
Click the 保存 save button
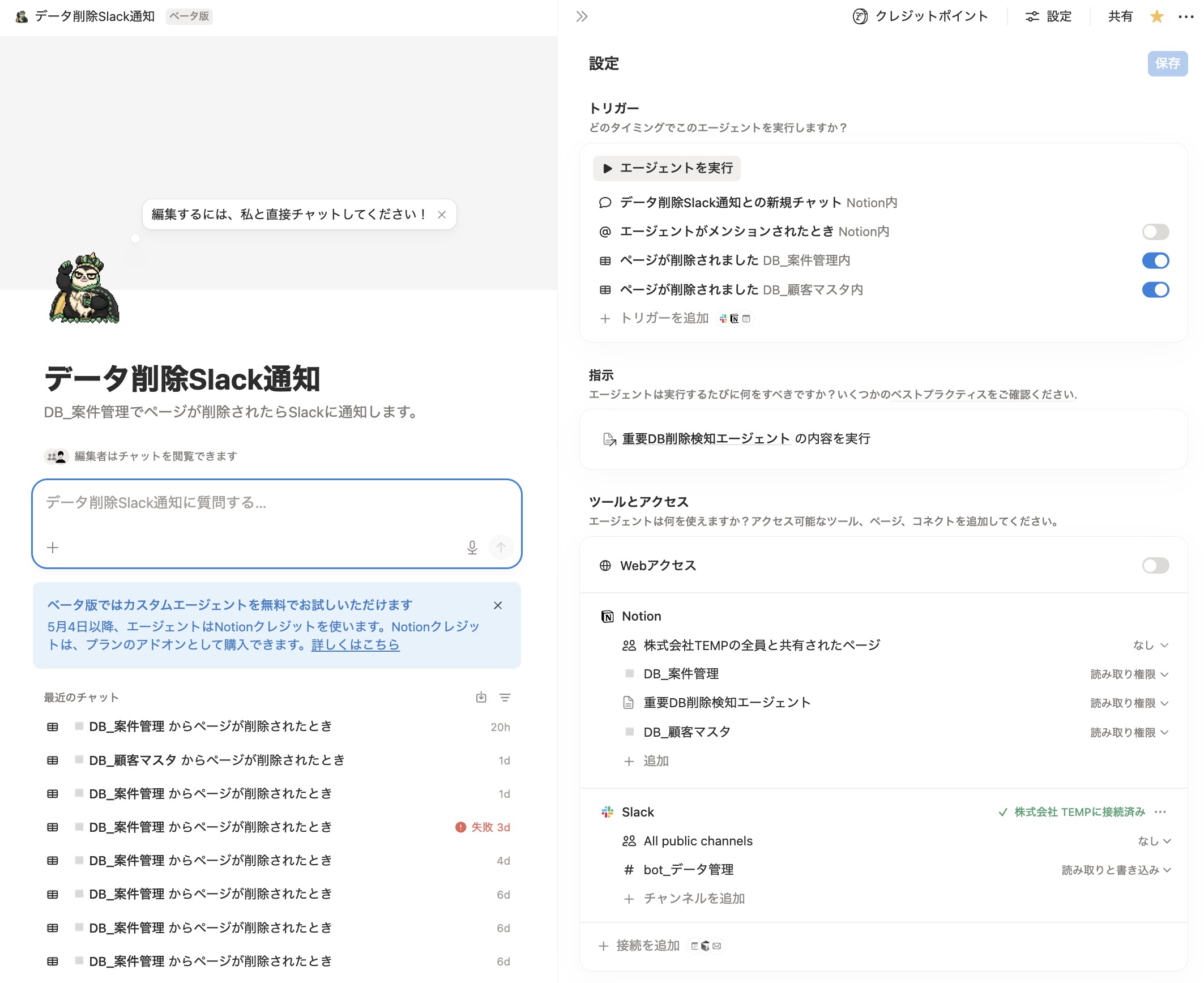tap(1167, 63)
